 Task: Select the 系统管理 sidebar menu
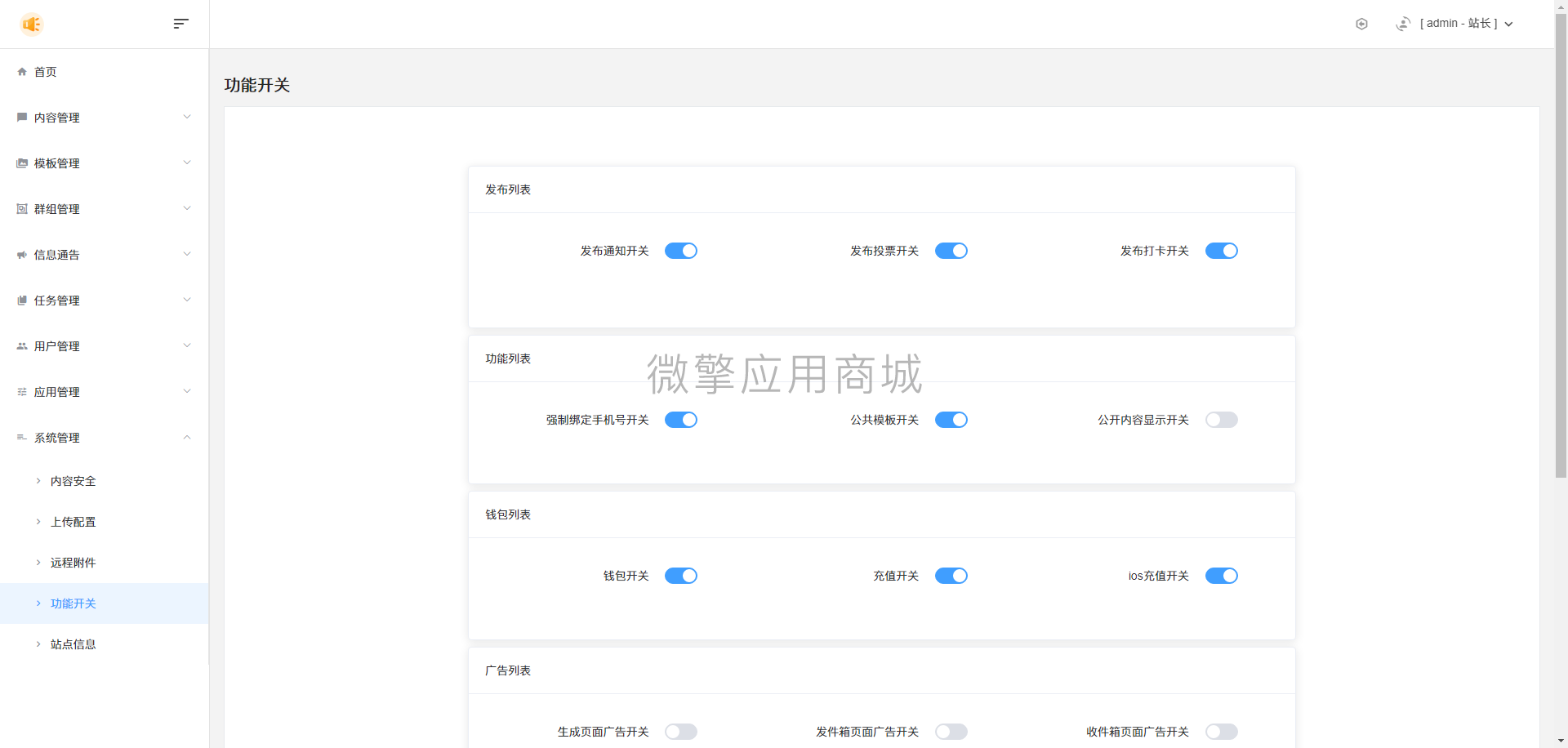[x=105, y=438]
